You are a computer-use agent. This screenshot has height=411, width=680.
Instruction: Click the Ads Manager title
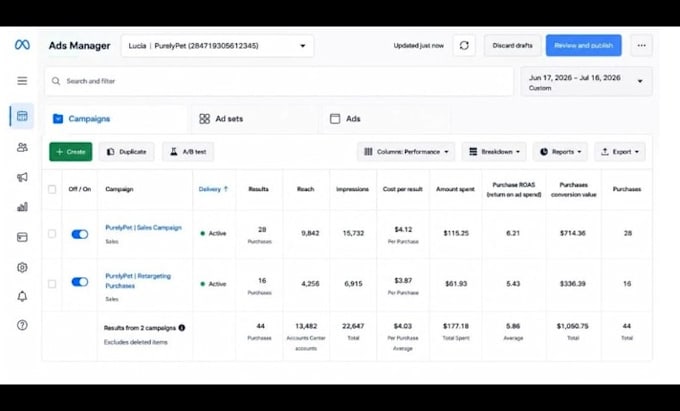point(79,46)
